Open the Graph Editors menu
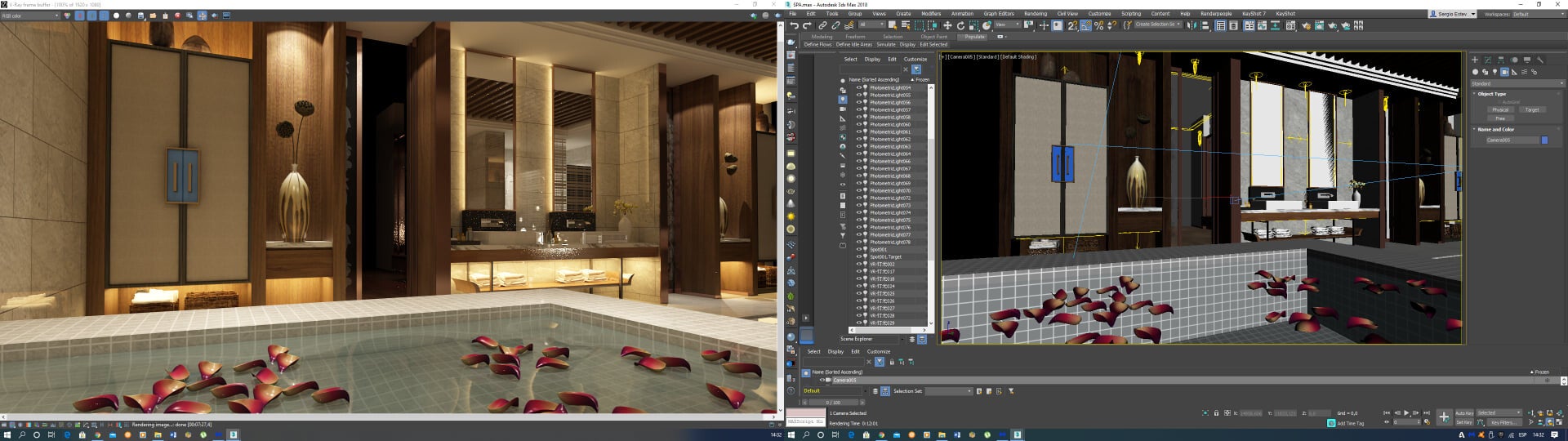Viewport: 1568px width, 441px height. [x=998, y=14]
